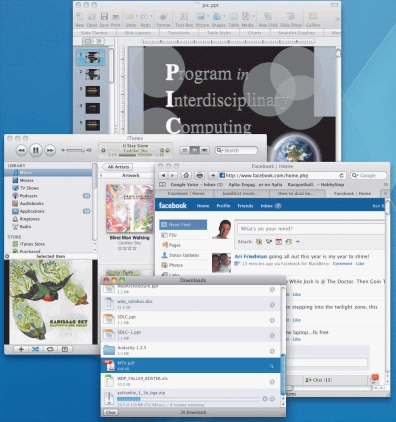Viewport: 396px width, 422px height.
Task: Click the Table icon in PowerPoint toolbar
Action: (234, 16)
